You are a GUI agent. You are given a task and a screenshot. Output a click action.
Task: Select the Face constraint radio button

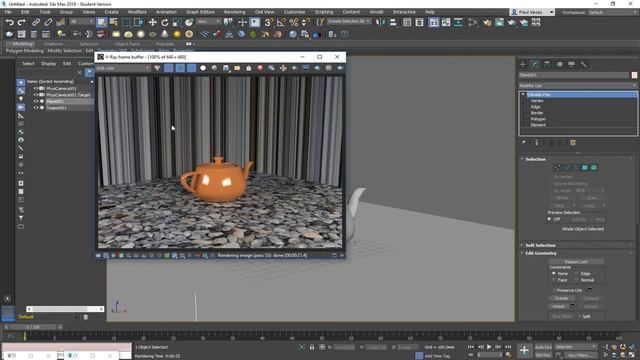click(554, 280)
